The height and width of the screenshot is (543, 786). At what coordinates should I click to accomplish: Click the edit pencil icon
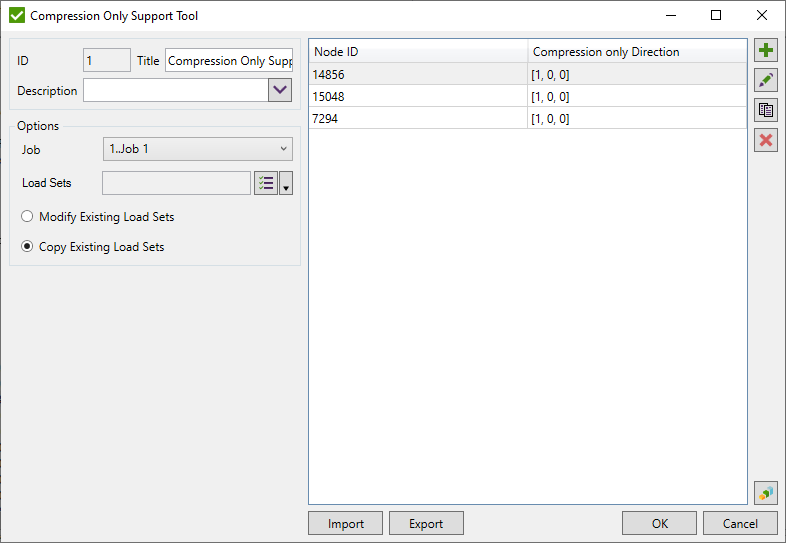766,80
